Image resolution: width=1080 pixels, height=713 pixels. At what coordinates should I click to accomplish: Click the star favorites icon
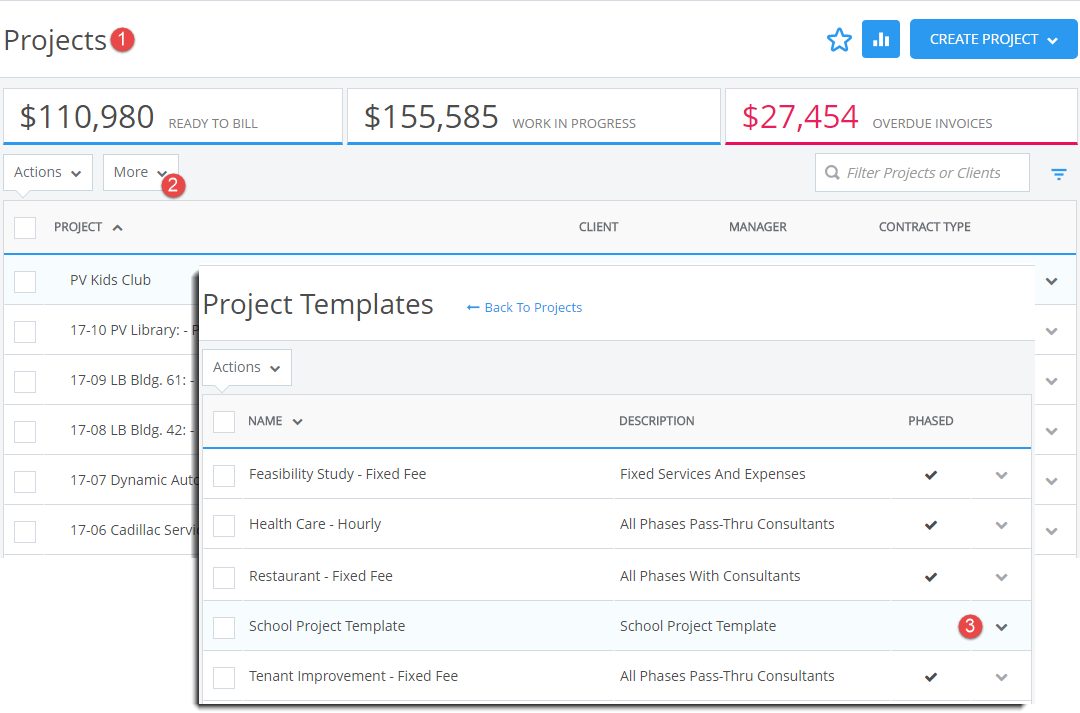click(x=839, y=39)
